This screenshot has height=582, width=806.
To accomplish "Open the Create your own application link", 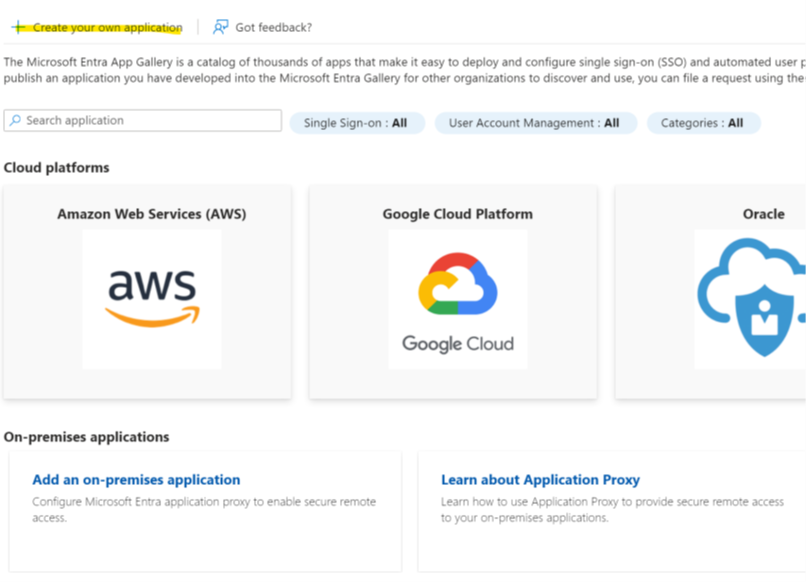I will (107, 27).
